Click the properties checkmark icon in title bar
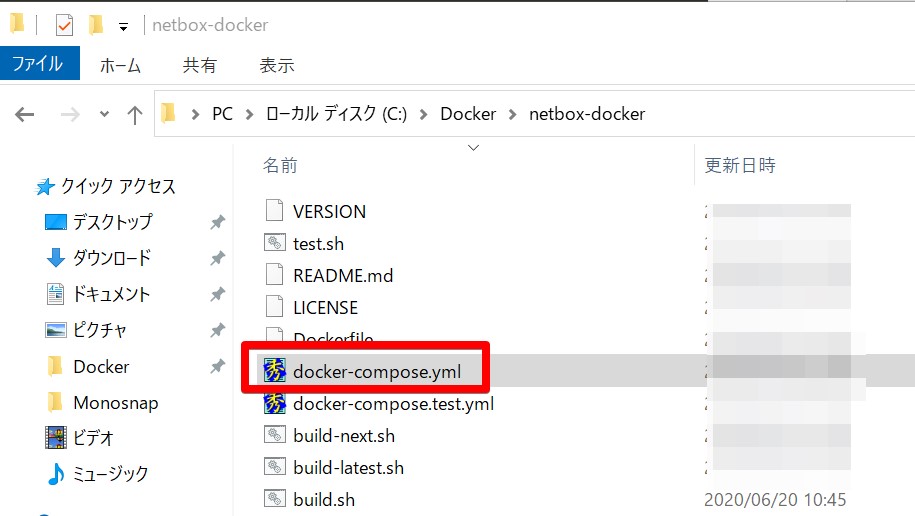Viewport: 915px width, 516px height. [x=64, y=25]
